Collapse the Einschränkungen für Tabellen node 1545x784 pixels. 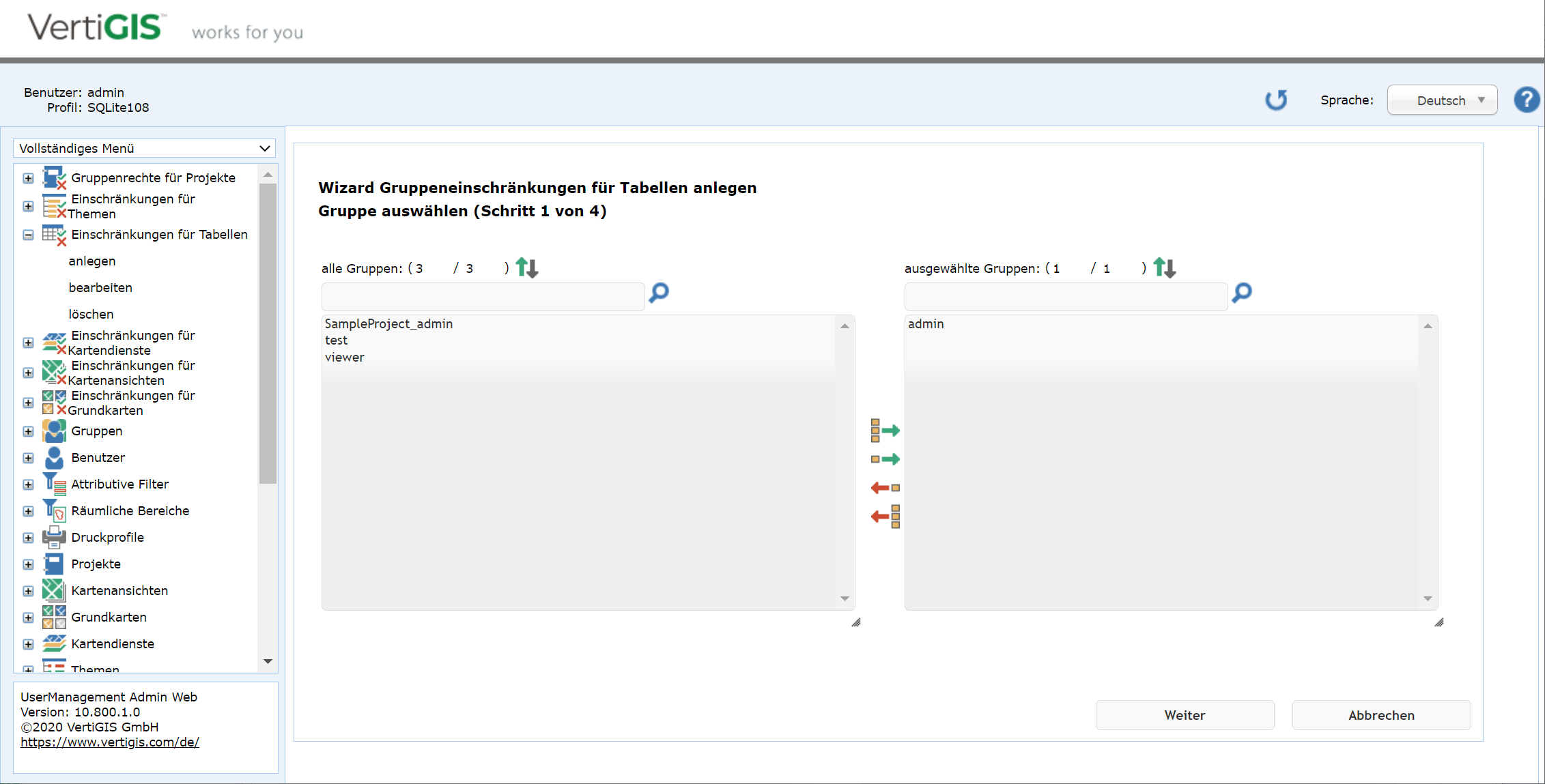tap(28, 235)
